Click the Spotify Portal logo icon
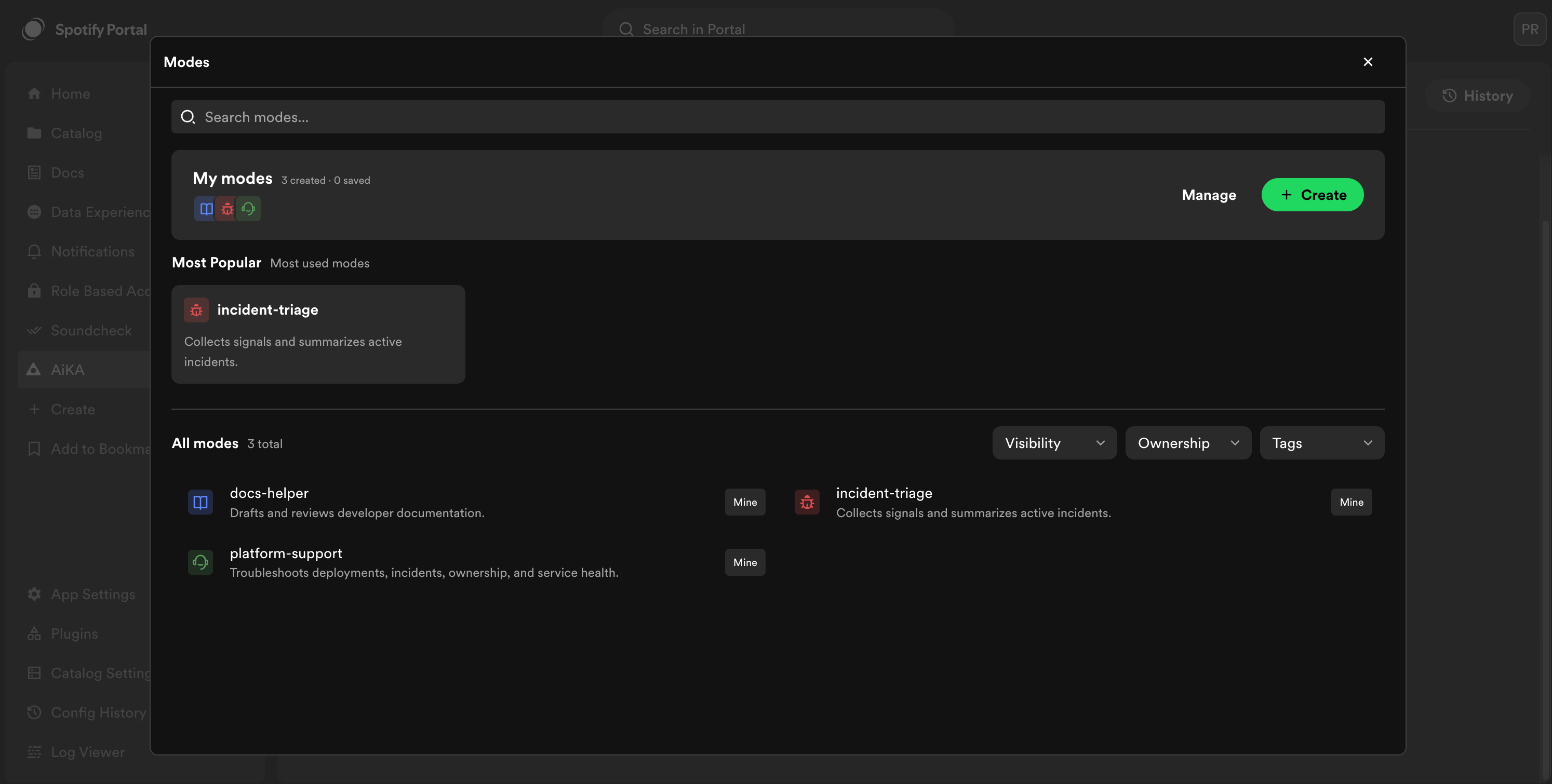The width and height of the screenshot is (1552, 784). coord(33,29)
